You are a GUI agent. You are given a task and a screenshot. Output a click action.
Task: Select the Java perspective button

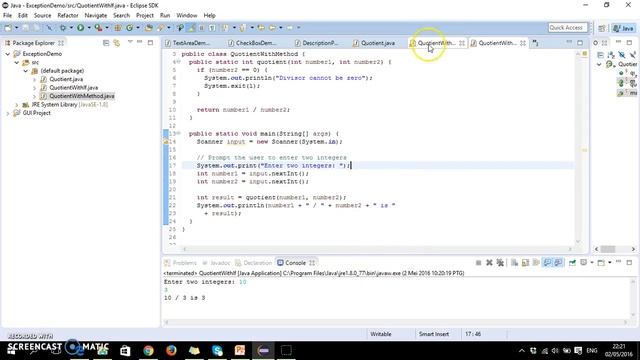pos(624,28)
